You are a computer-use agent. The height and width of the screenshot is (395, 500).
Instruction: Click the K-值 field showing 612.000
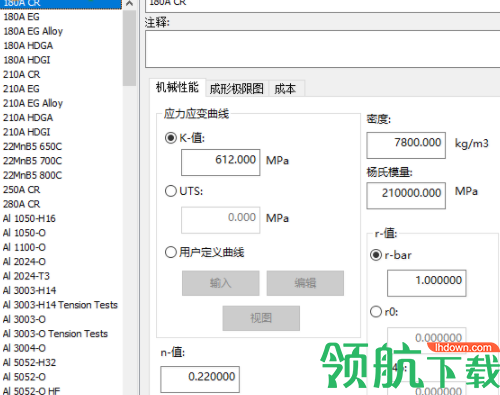(x=221, y=162)
